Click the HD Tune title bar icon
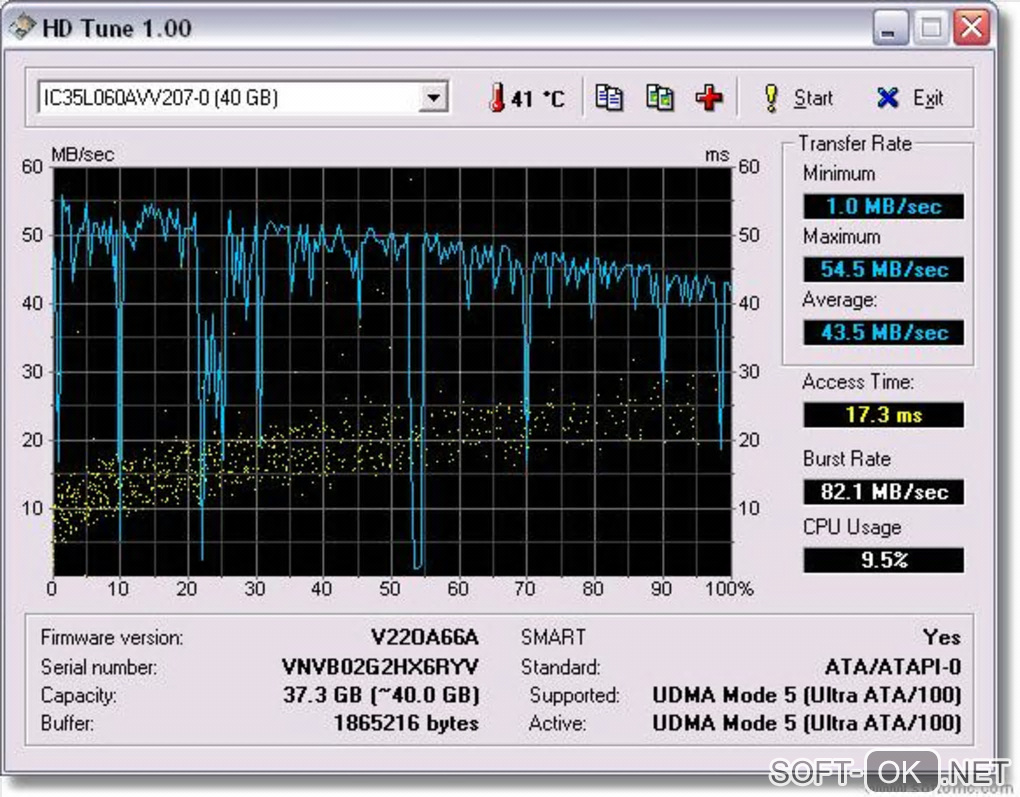1020x797 pixels. (23, 27)
